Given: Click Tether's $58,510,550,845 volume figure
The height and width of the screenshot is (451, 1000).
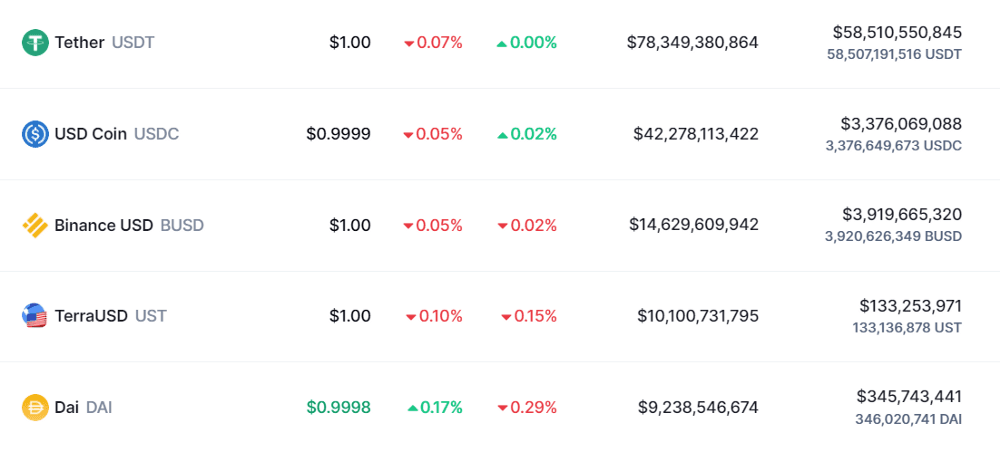Looking at the screenshot, I should pyautogui.click(x=897, y=32).
